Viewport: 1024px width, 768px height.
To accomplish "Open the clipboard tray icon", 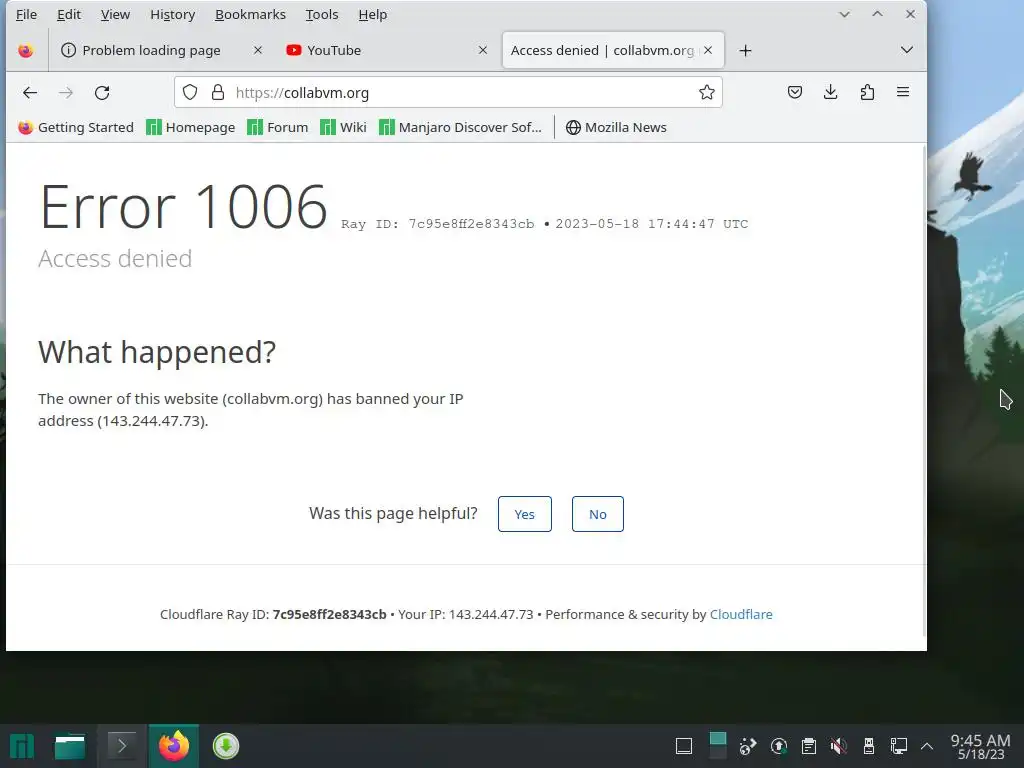I will click(808, 746).
